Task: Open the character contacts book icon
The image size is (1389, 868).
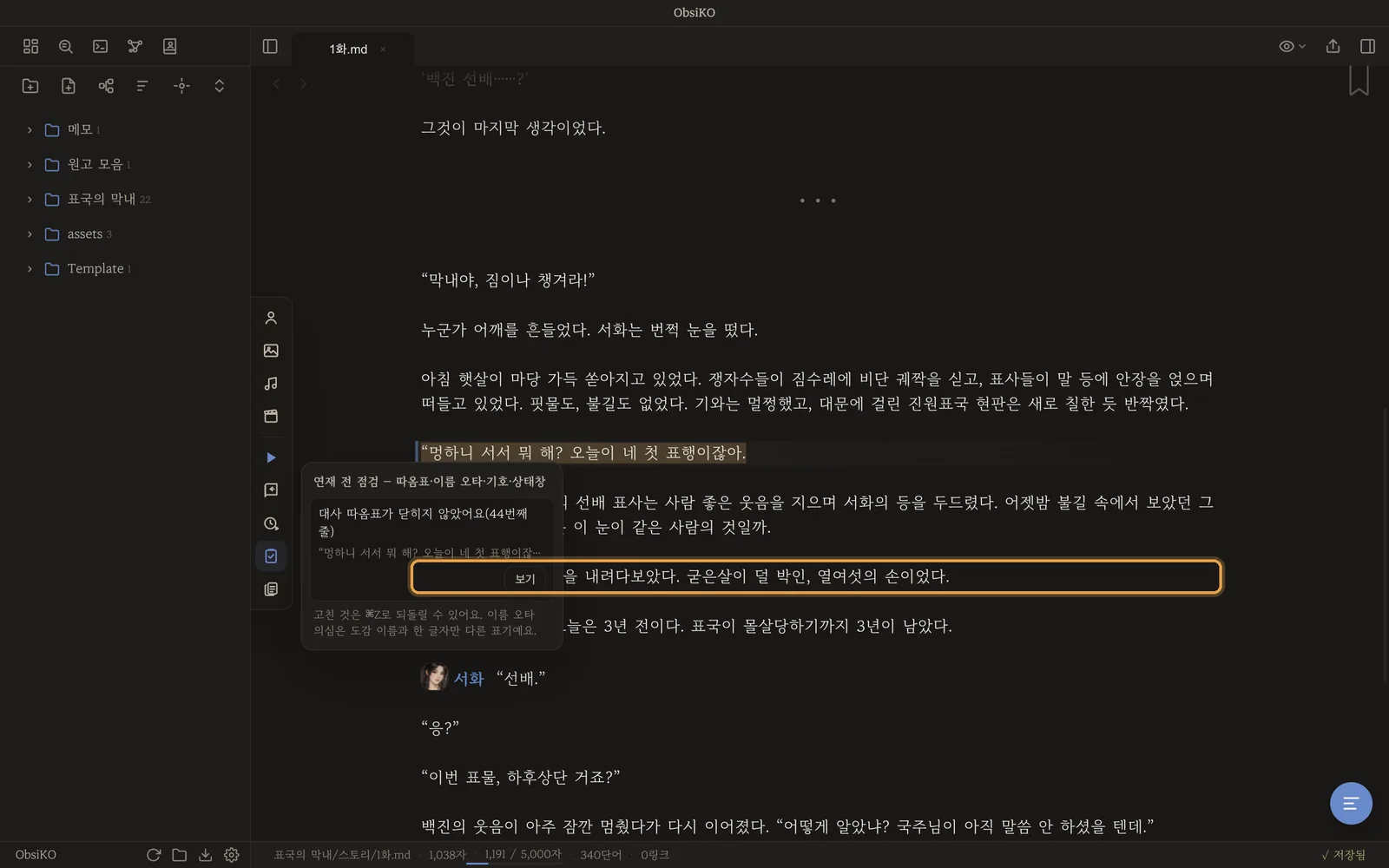Action: tap(170, 47)
